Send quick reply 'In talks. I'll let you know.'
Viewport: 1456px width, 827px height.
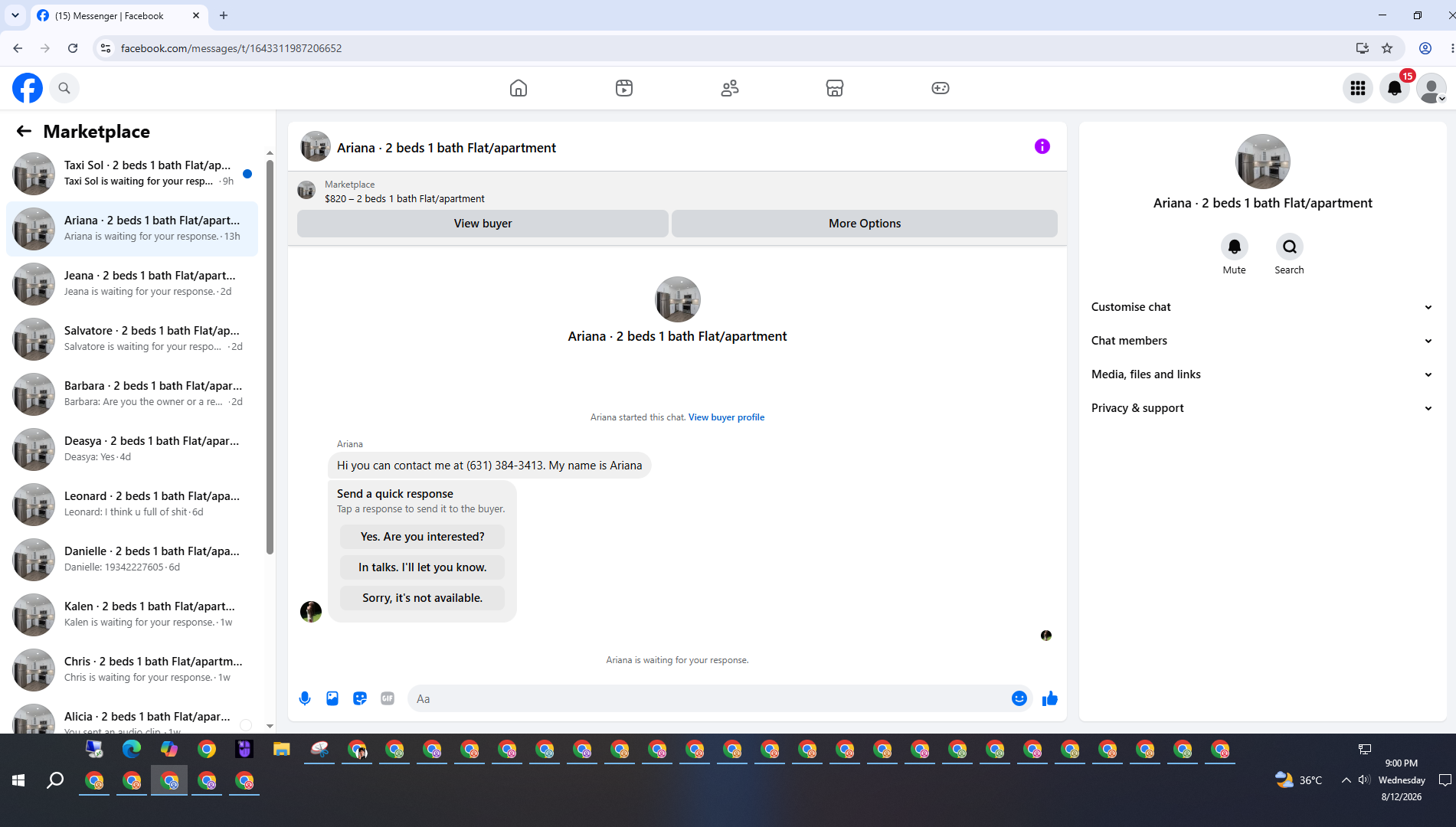(422, 567)
